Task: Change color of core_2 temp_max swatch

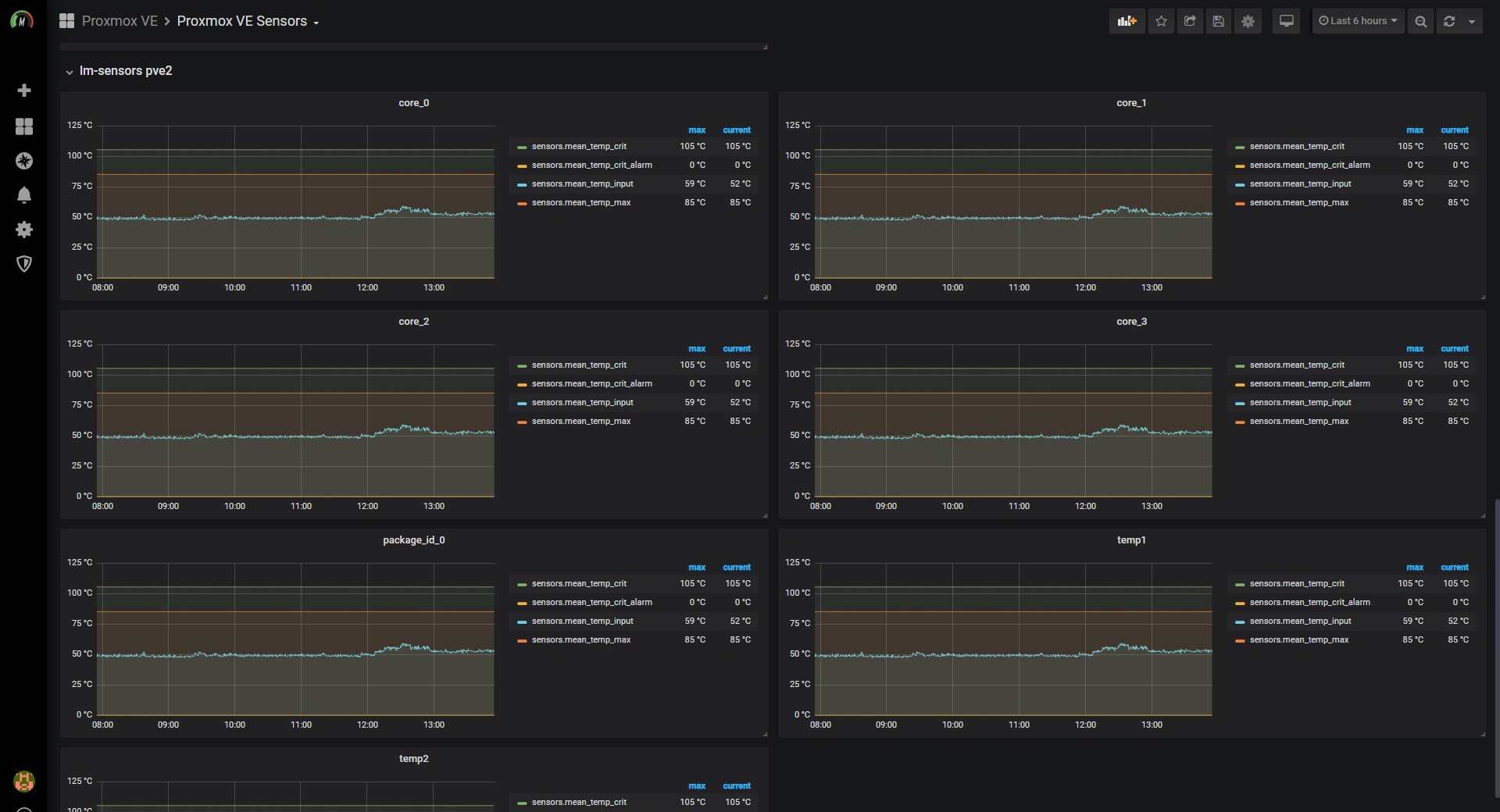Action: pos(522,422)
